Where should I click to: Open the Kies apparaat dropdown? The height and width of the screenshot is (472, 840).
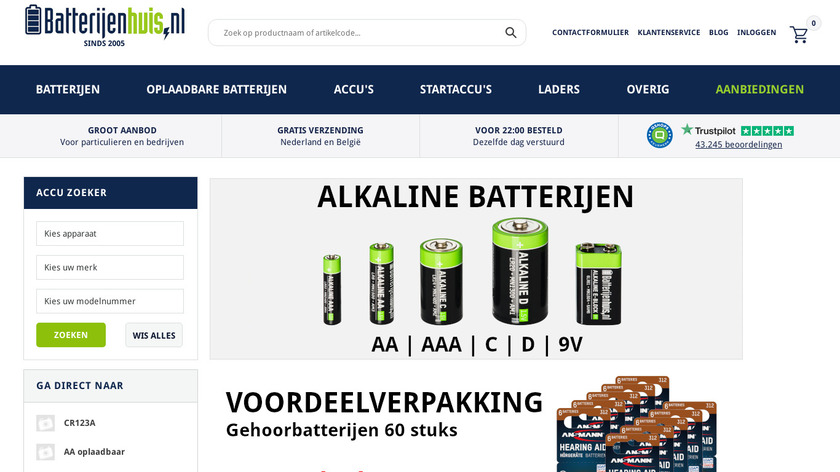pos(110,234)
